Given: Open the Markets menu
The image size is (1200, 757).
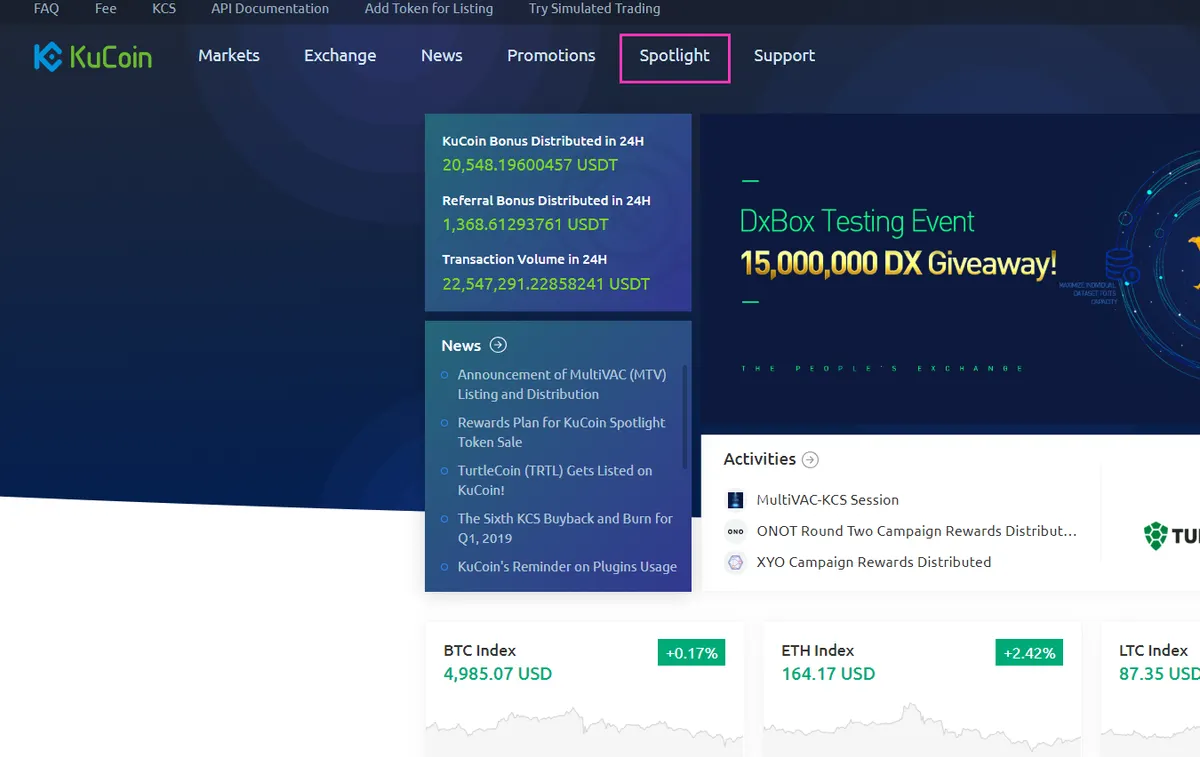Looking at the screenshot, I should 229,56.
